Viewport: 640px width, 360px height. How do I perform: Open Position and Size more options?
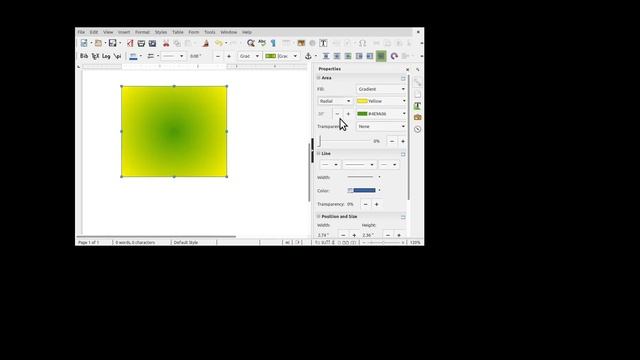[x=403, y=217]
